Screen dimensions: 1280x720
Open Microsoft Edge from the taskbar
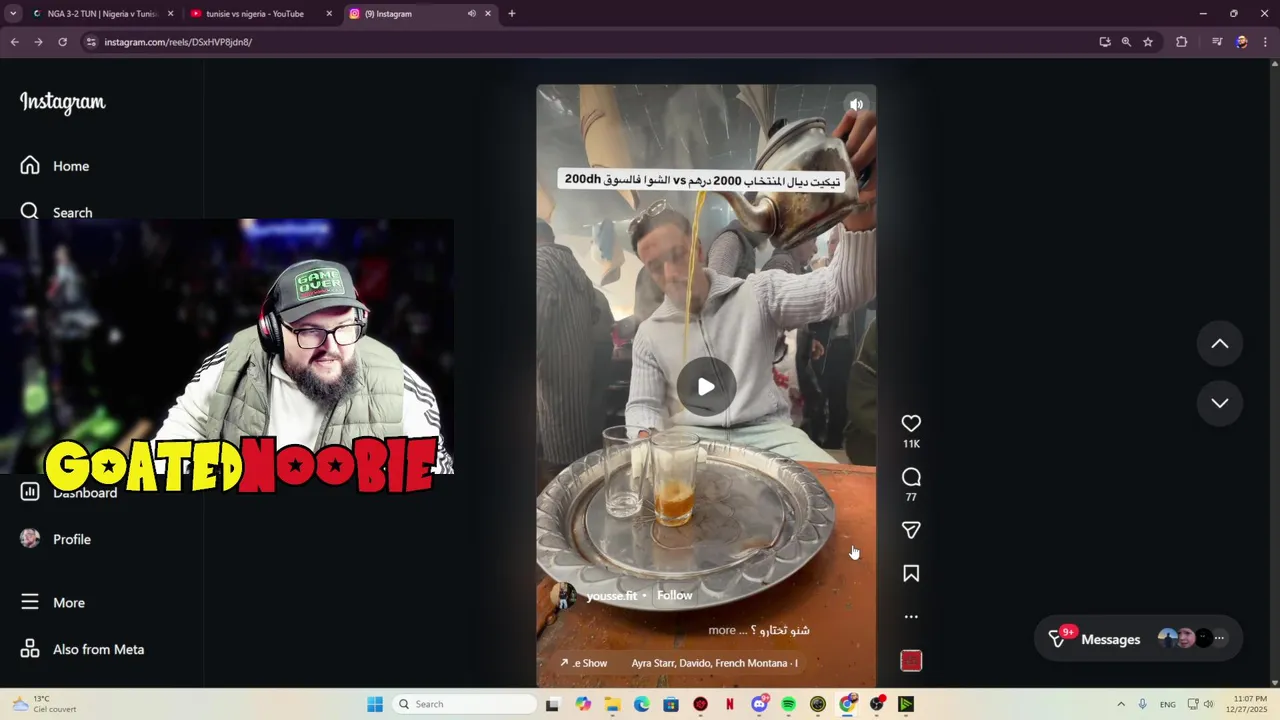[641, 704]
